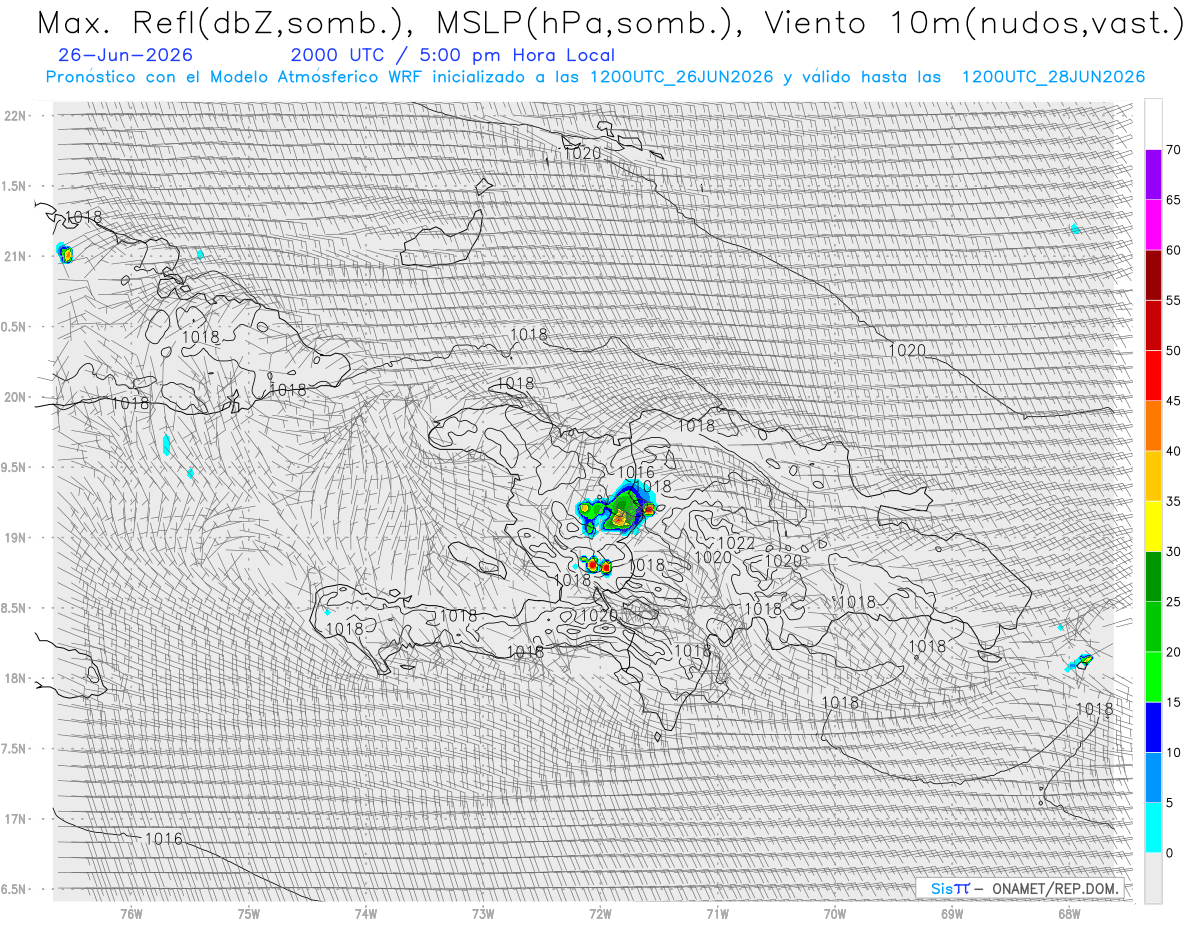This screenshot has width=1200, height=927.
Task: Click the '1020' isobar label near 22N
Action: point(582,153)
